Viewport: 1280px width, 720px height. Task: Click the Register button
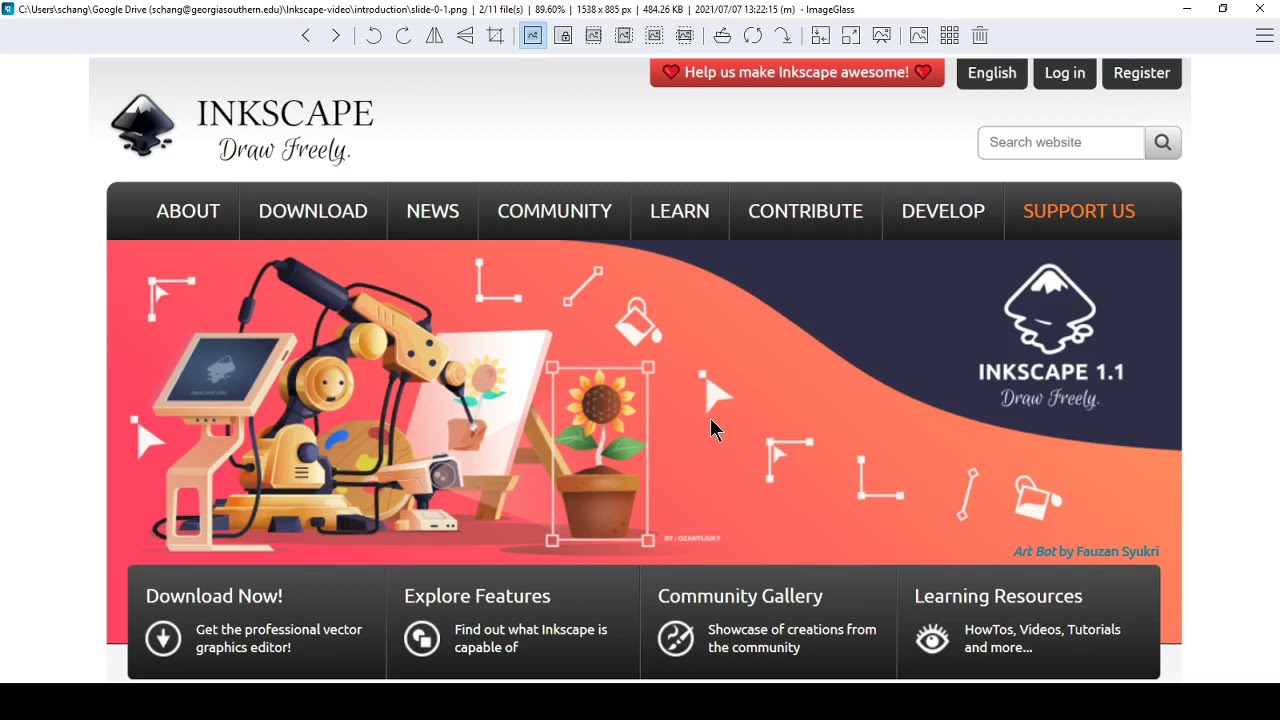pos(1142,73)
